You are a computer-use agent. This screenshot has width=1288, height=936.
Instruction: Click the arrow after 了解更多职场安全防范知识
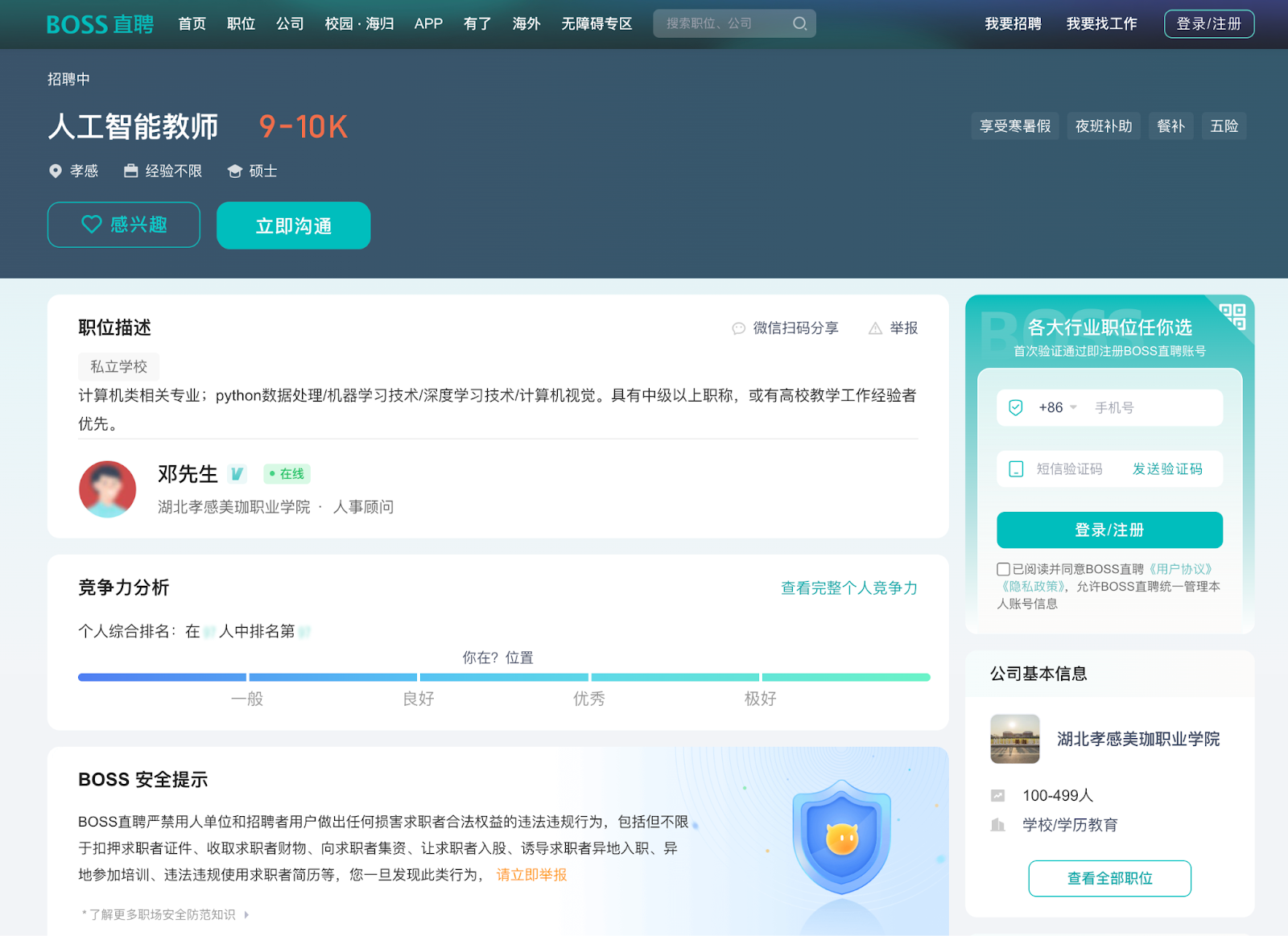click(246, 914)
